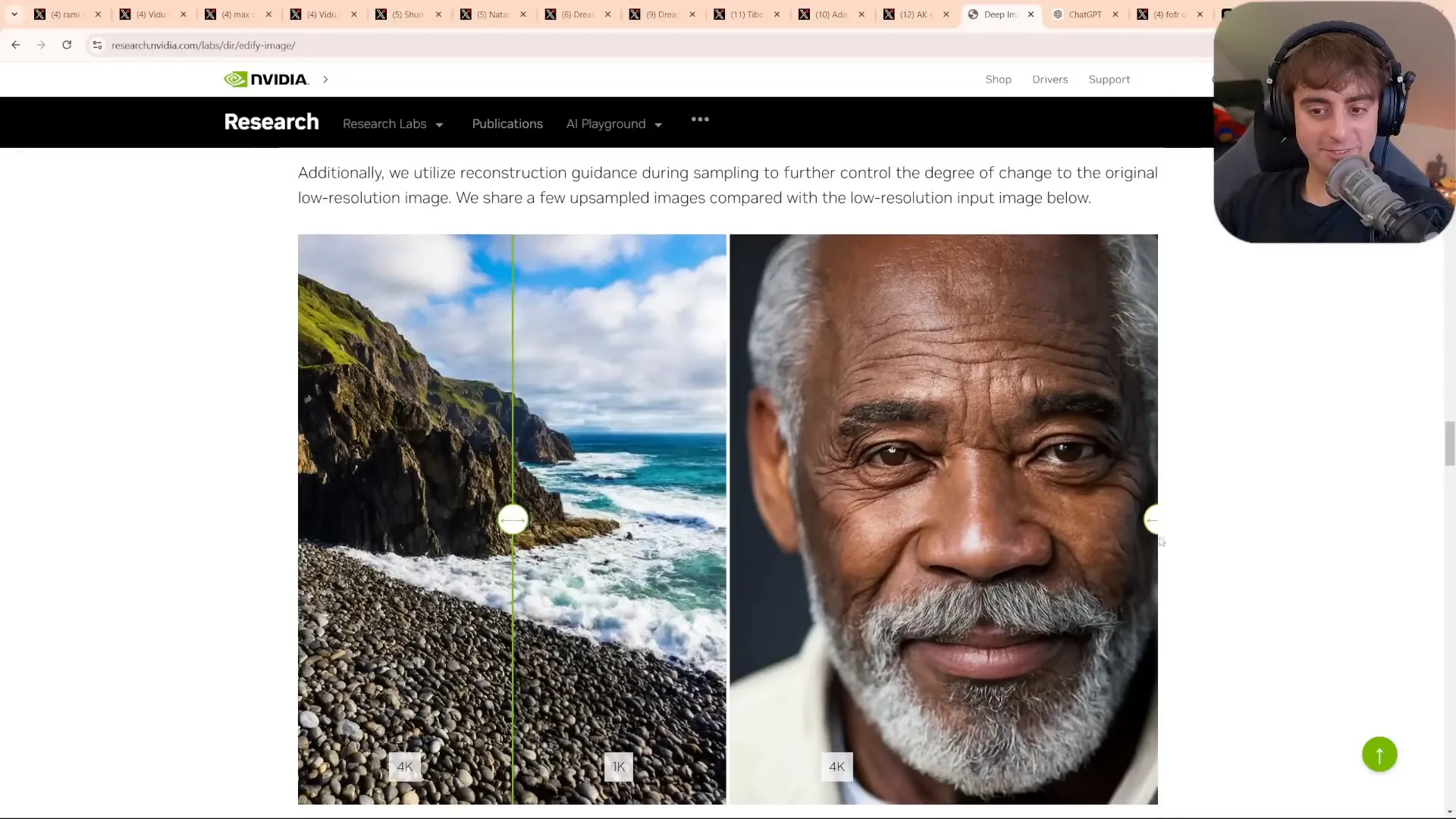Image resolution: width=1456 pixels, height=819 pixels.
Task: Close the ChatGPT tab
Action: tap(1115, 14)
